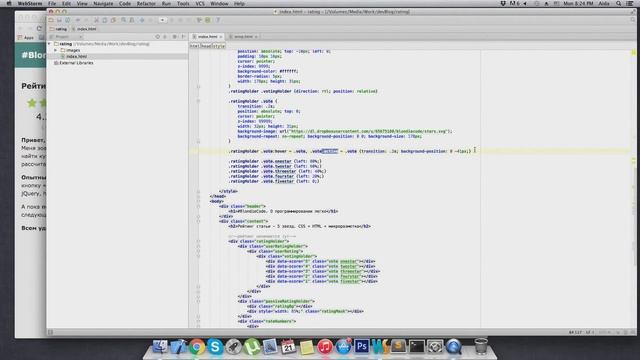The height and width of the screenshot is (360, 640).
Task: Open the Run menu
Action: [x=166, y=3]
